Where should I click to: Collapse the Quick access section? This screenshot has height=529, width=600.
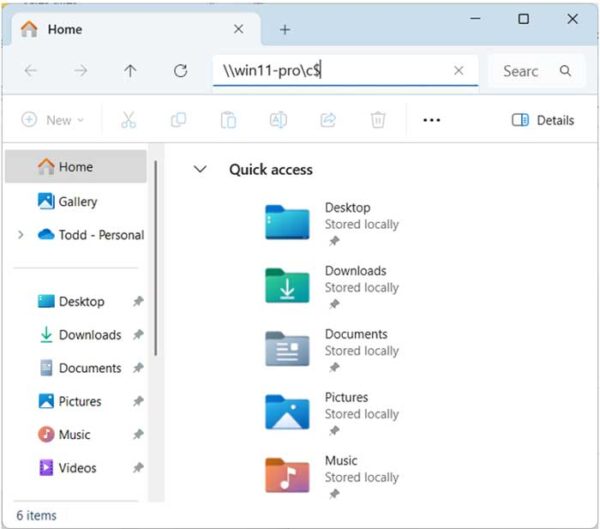tap(200, 169)
